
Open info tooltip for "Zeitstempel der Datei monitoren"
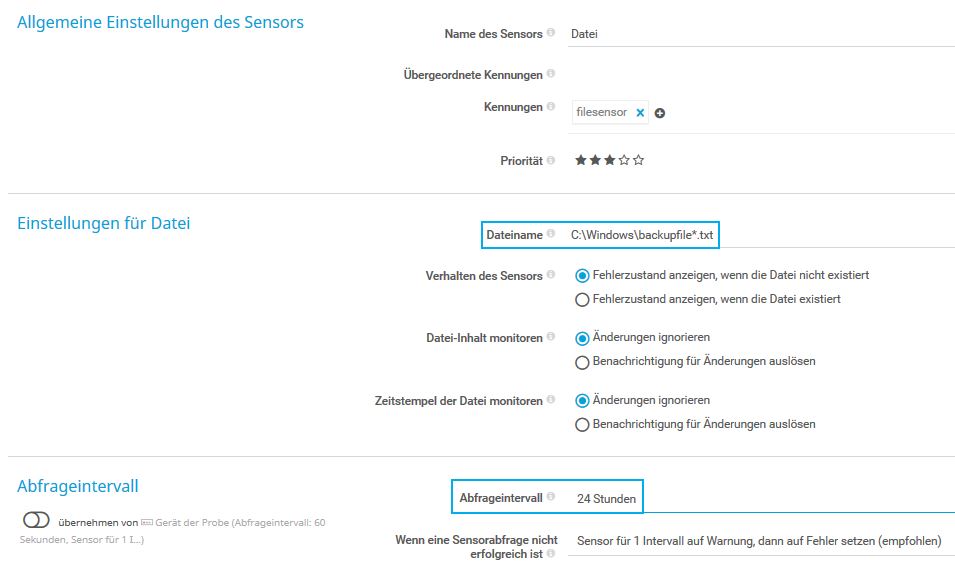550,400
